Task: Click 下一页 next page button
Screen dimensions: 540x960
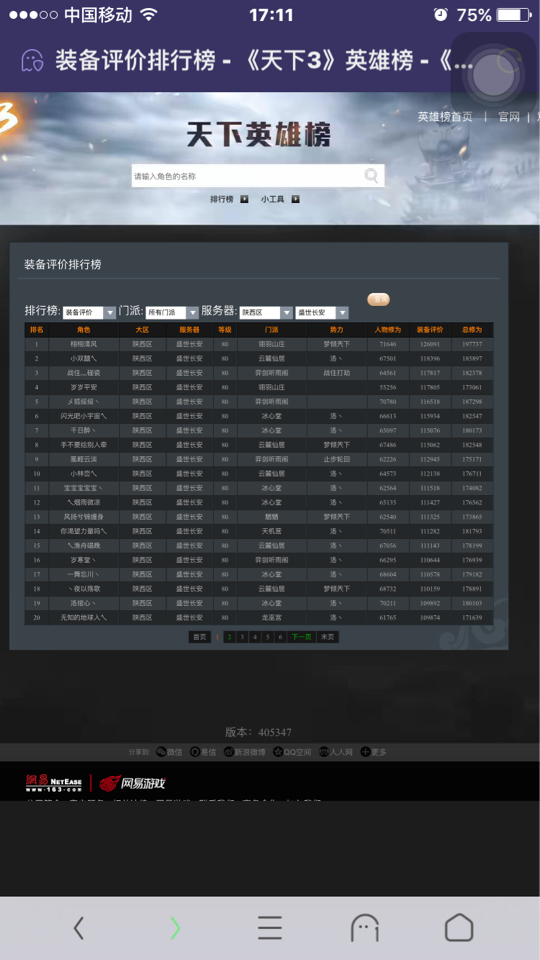Action: coord(302,637)
